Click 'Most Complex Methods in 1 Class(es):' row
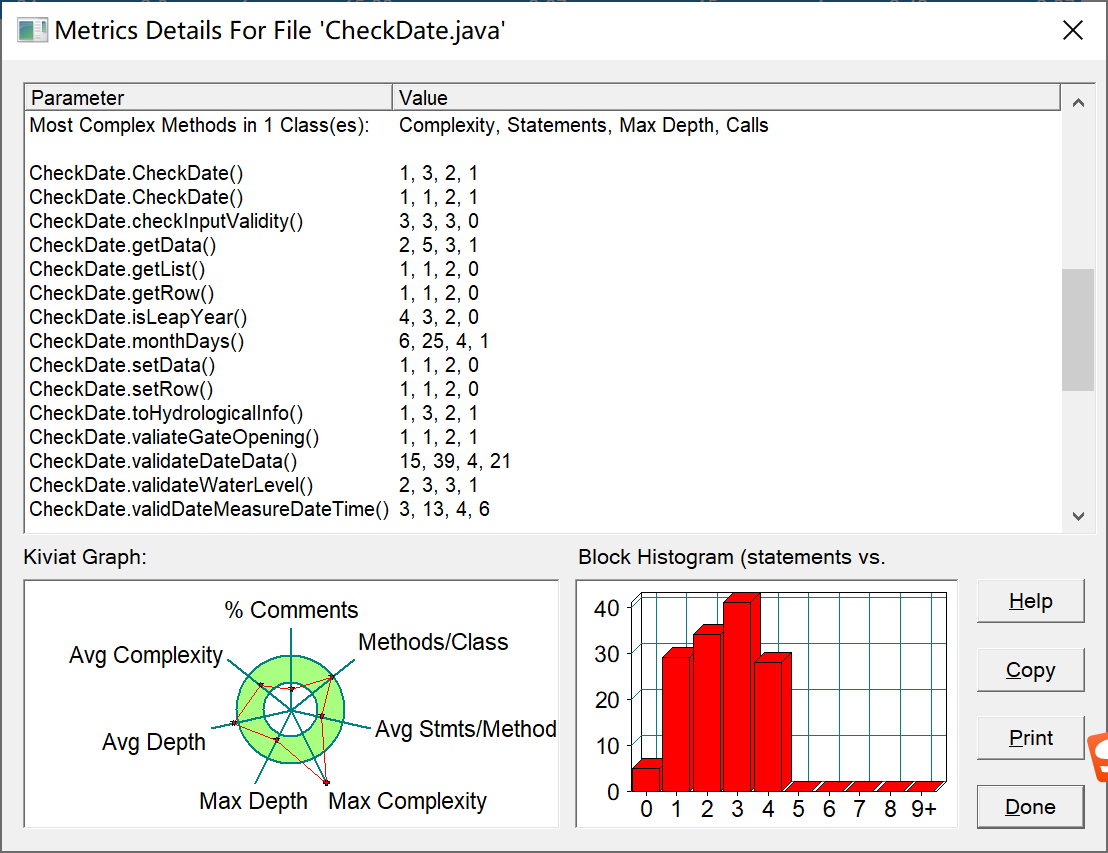Viewport: 1108px width, 853px height. [x=543, y=125]
